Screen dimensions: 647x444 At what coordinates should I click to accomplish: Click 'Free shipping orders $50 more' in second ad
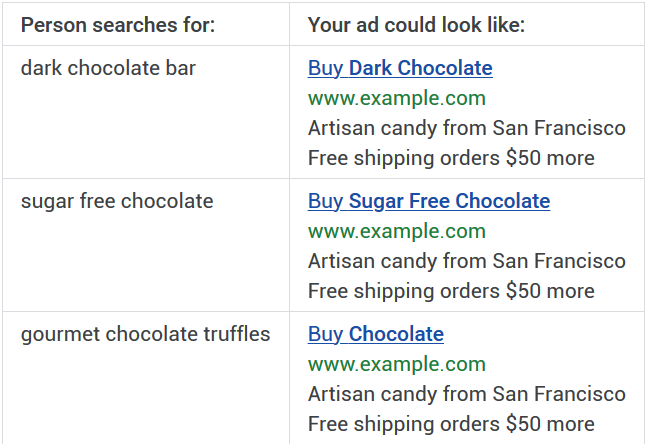point(451,291)
